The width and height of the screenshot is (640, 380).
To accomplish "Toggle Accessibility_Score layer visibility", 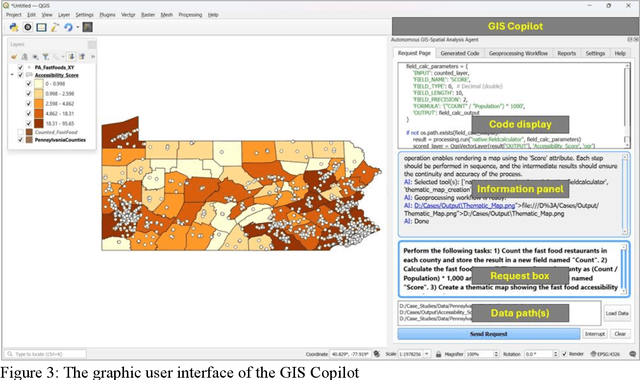I will [20, 75].
